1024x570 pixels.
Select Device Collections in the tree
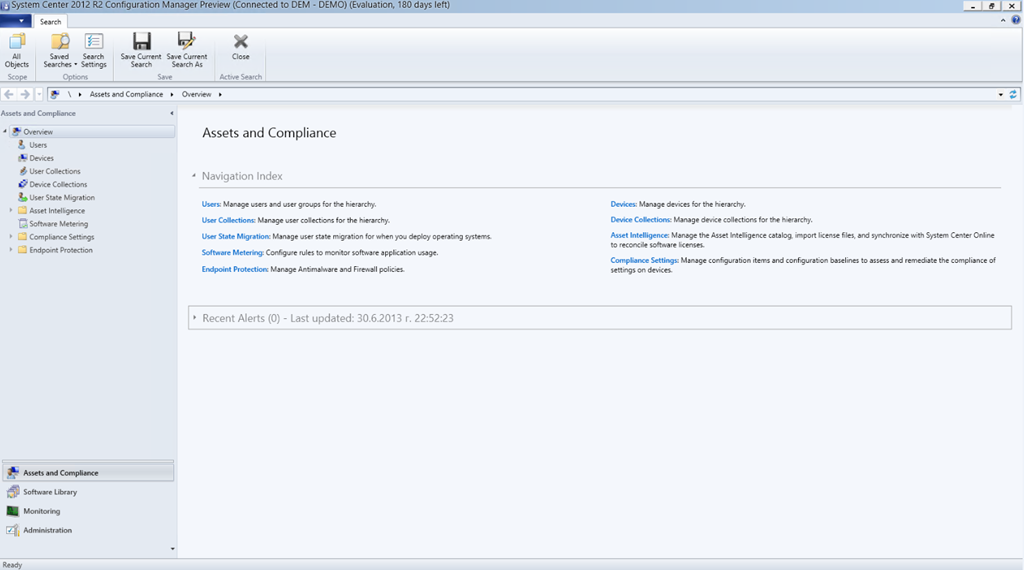(x=57, y=184)
